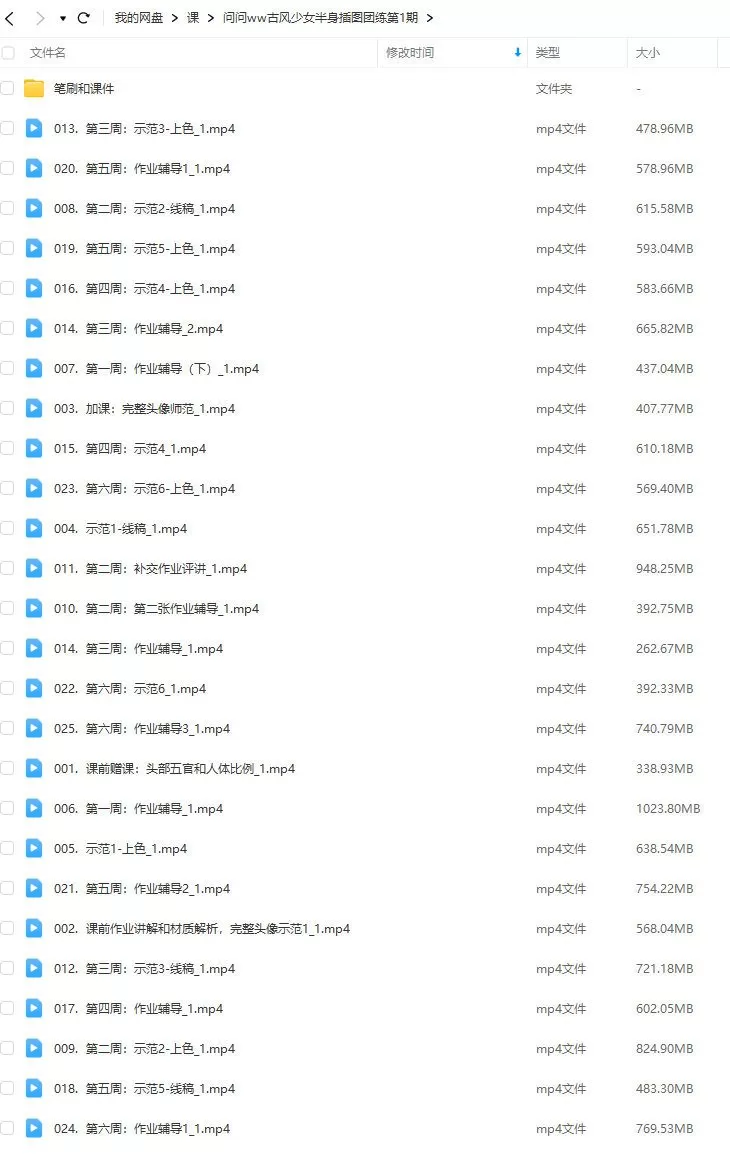Go back with the left arrow icon
The image size is (730, 1156).
pyautogui.click(x=10, y=18)
